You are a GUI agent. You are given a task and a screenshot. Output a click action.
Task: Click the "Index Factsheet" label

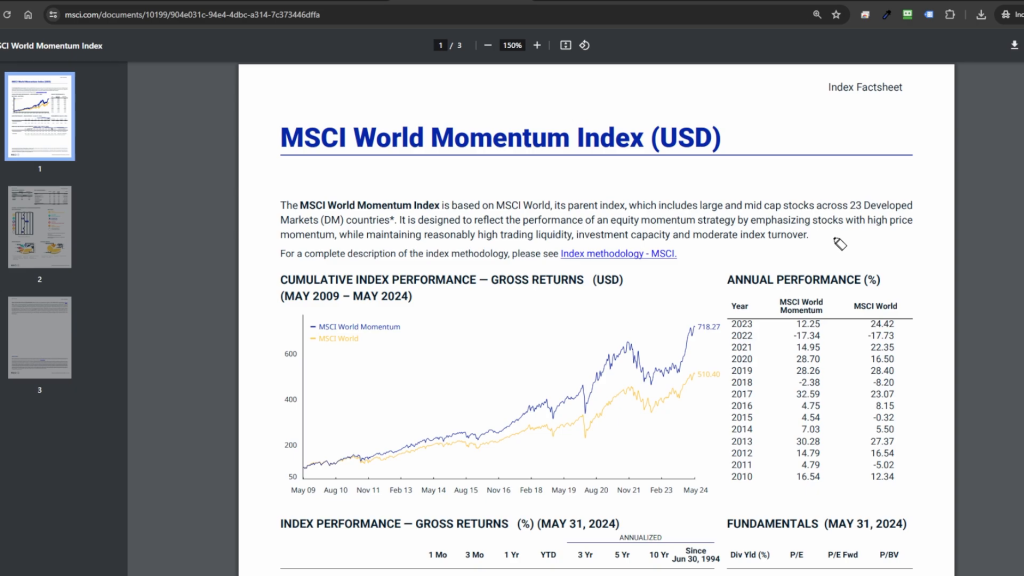click(x=865, y=87)
